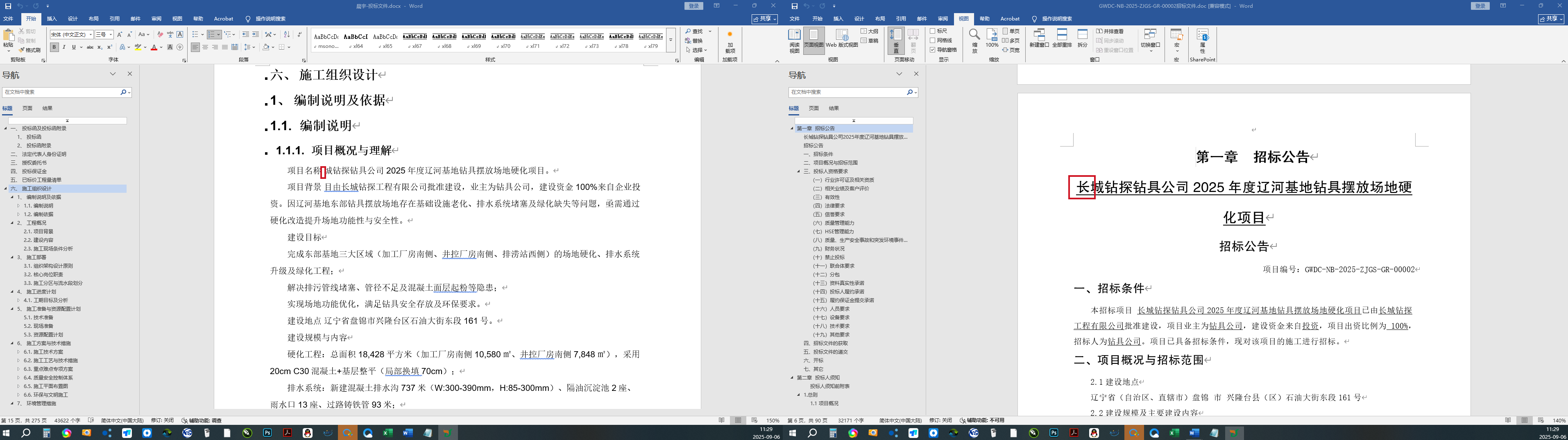Toggle Outline view (大纲) in right window

(870, 31)
